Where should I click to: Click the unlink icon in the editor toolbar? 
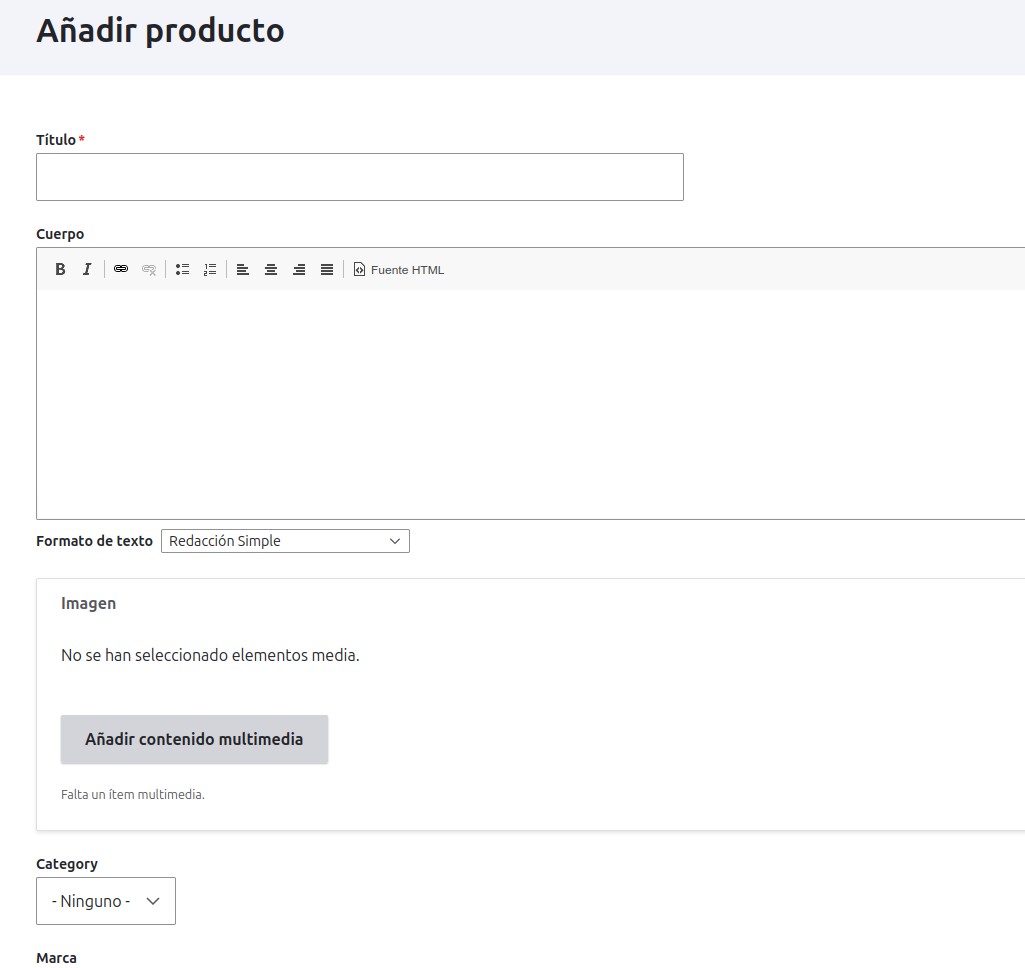point(149,269)
